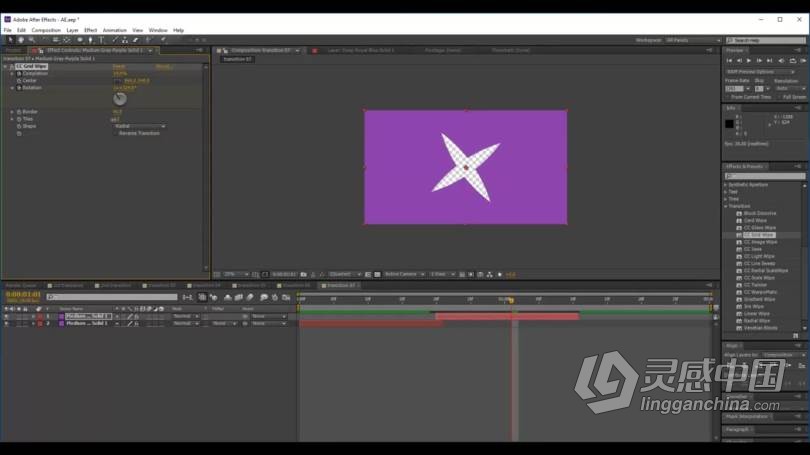The image size is (810, 455).
Task: Open the Composition menu
Action: 46,30
